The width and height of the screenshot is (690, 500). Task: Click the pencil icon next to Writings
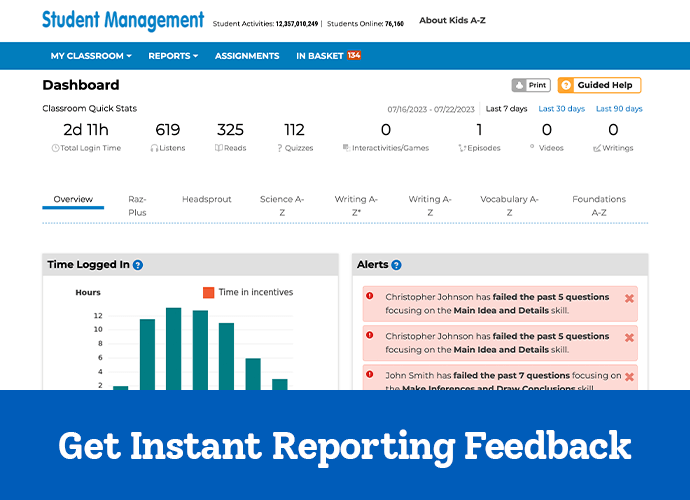point(597,148)
